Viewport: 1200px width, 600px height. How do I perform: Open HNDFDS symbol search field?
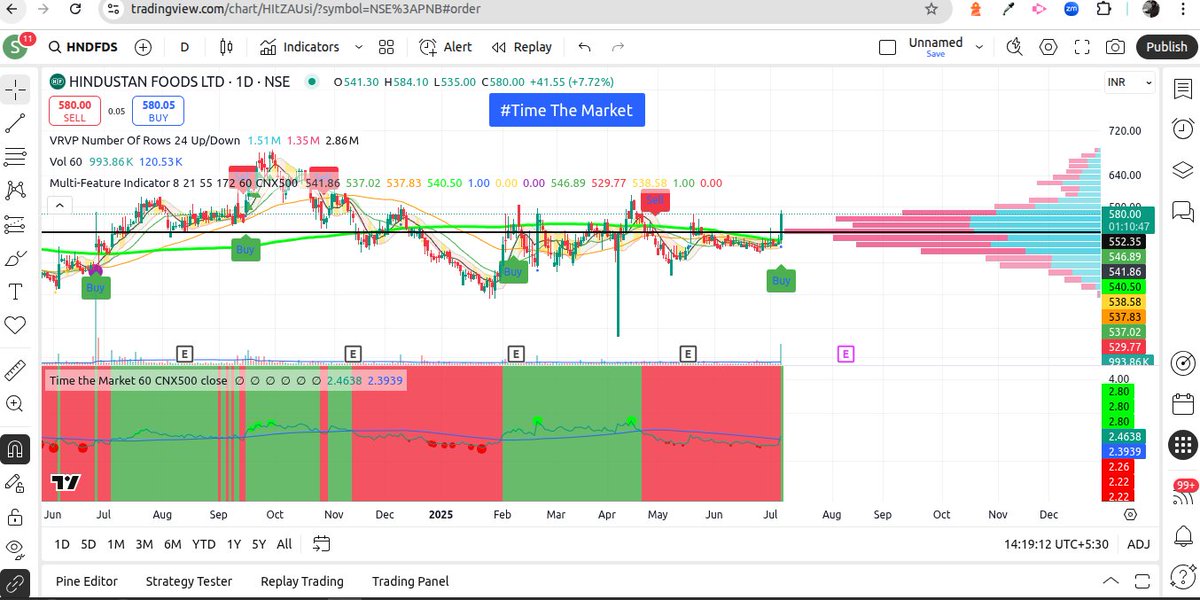click(x=81, y=47)
